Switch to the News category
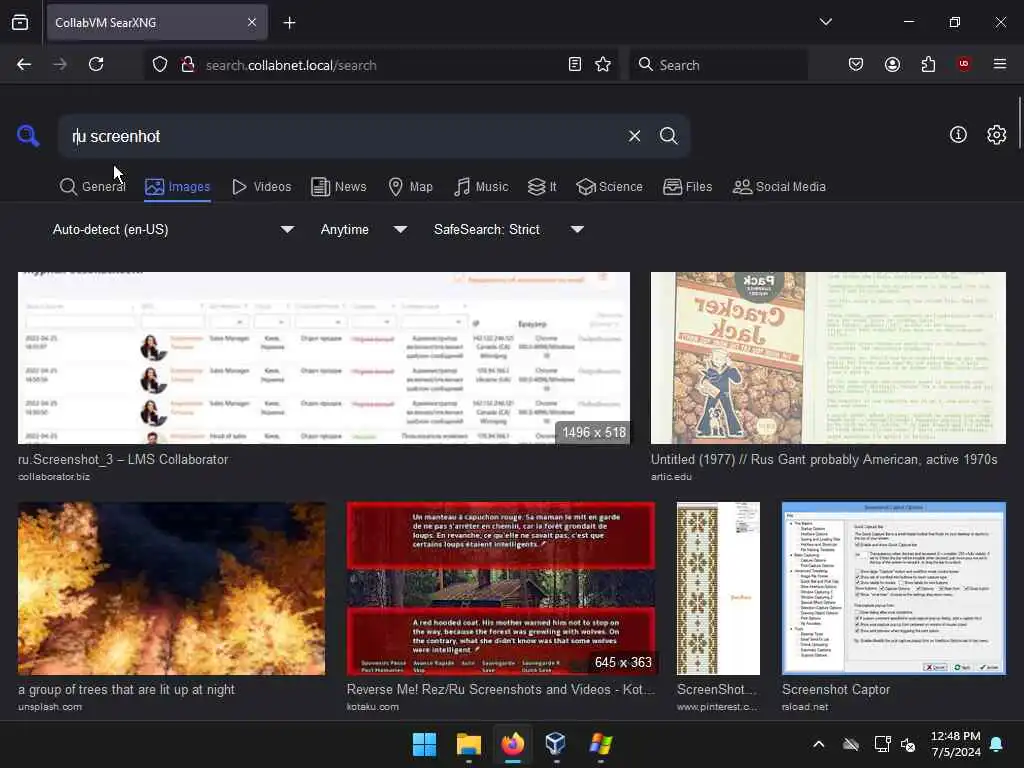Screen dimensions: 1024x768 [x=338, y=187]
